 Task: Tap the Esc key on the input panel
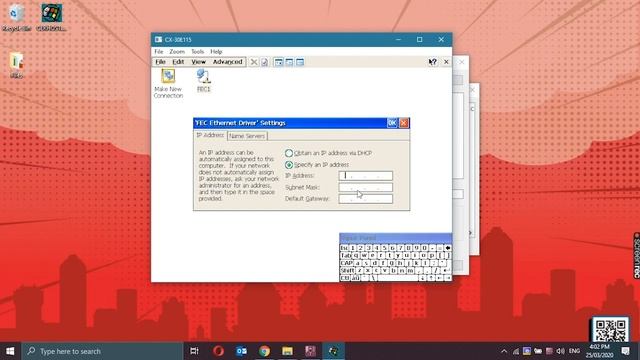click(344, 248)
